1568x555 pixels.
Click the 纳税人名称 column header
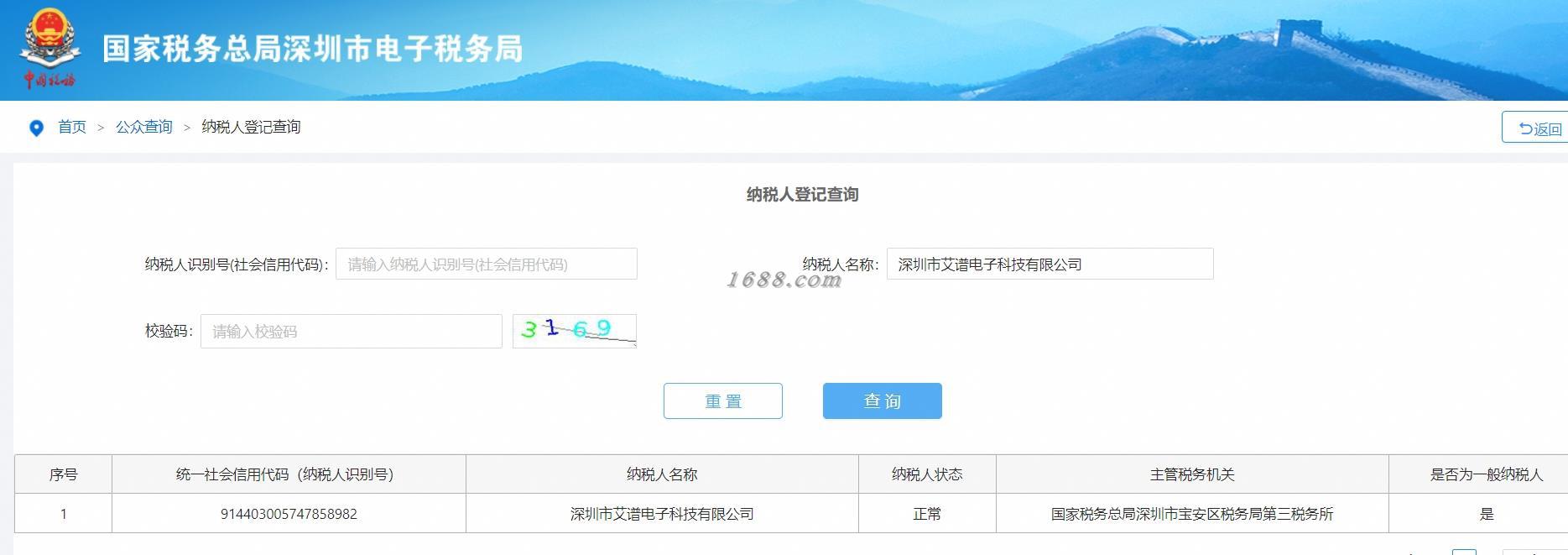click(x=662, y=474)
